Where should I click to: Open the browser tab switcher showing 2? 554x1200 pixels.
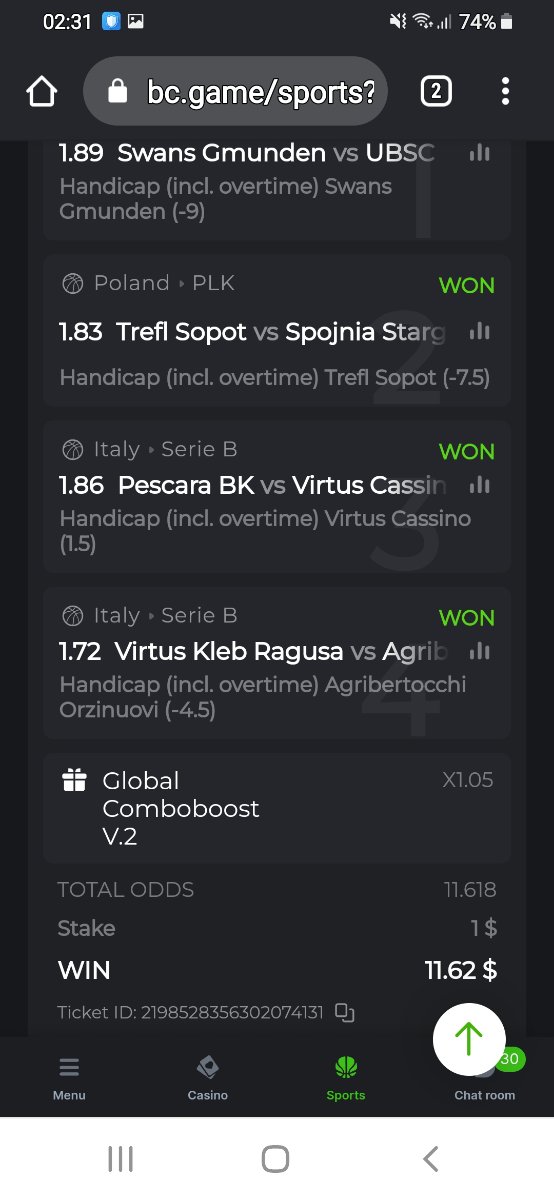point(435,92)
